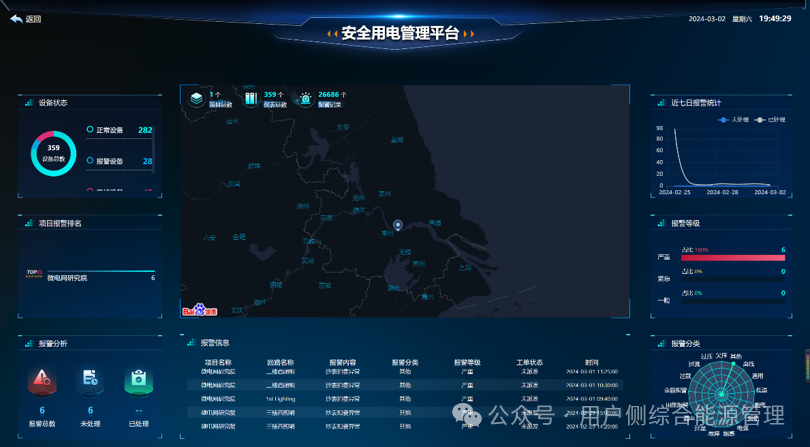The width and height of the screenshot is (810, 447).
Task: Click the 1st Lighting circuit cell
Action: [281, 399]
